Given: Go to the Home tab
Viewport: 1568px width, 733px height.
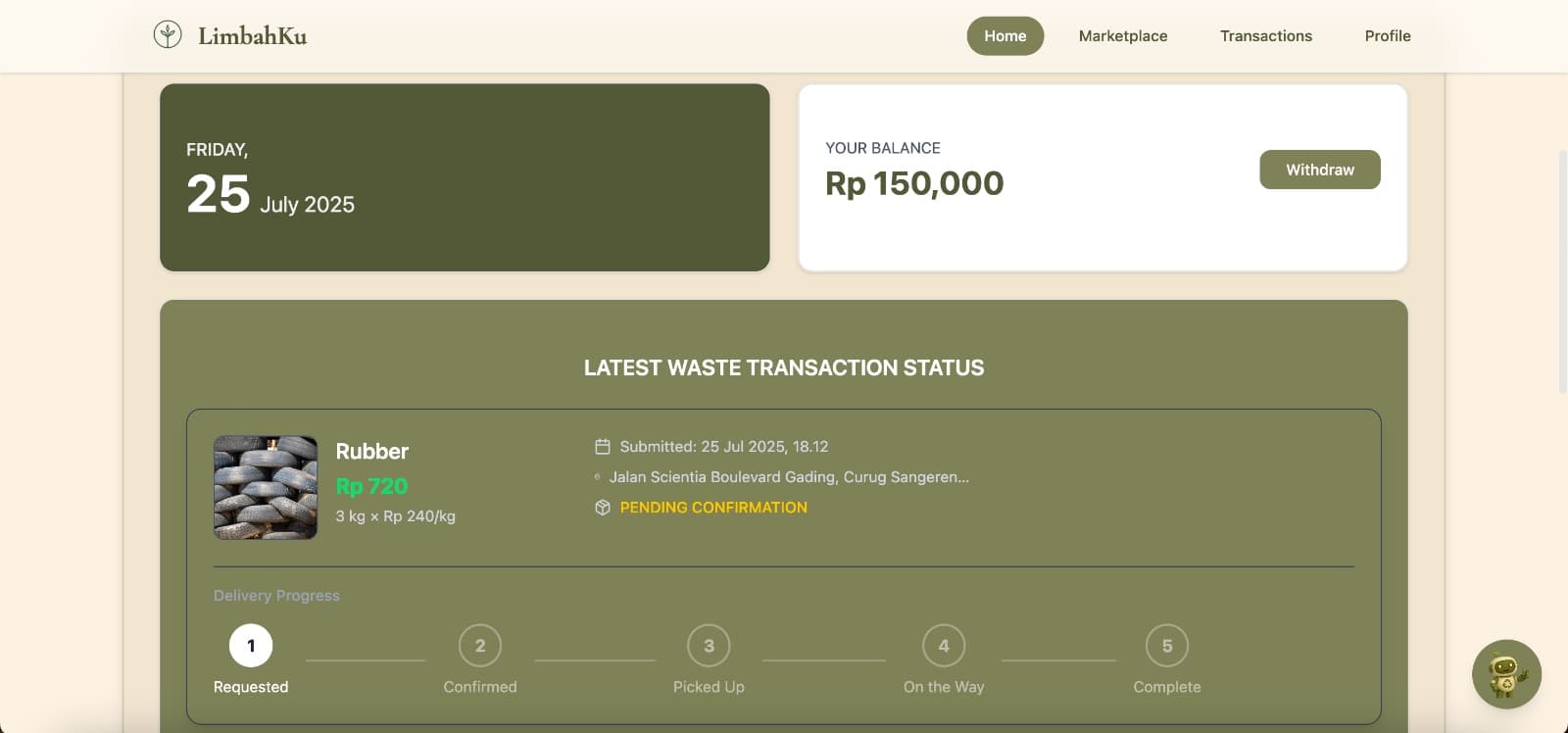Looking at the screenshot, I should point(1004,36).
